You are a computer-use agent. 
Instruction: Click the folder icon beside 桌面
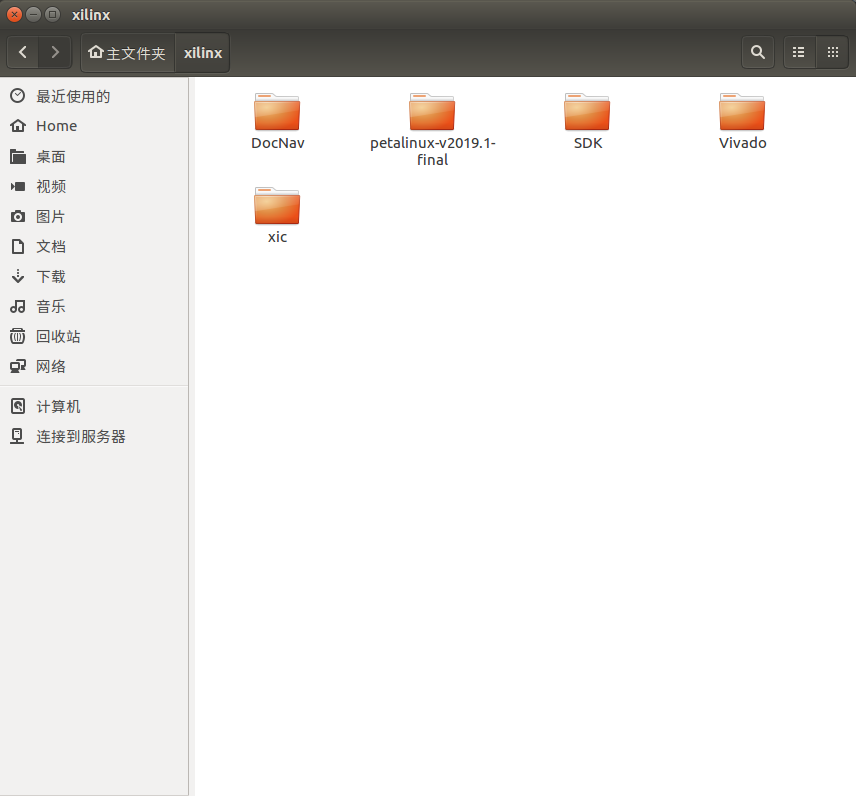17,157
